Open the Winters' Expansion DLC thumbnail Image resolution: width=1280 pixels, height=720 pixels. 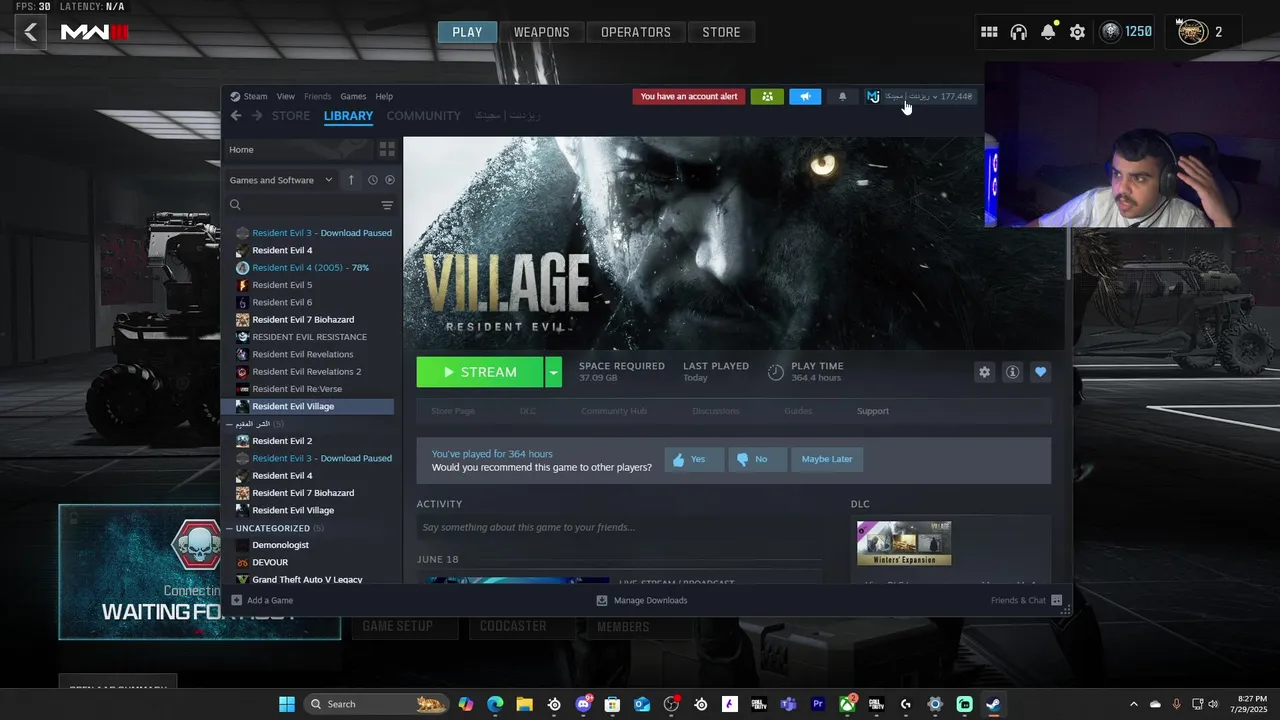[904, 543]
